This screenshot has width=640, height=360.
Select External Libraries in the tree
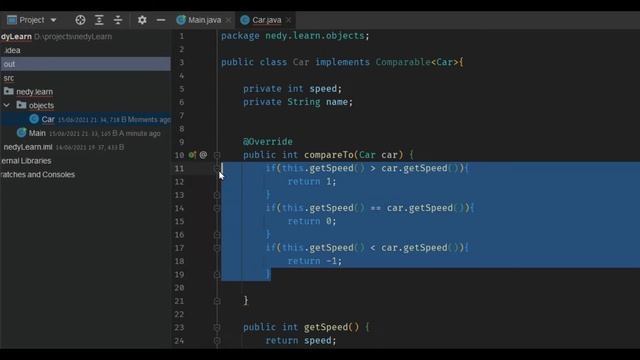point(26,161)
